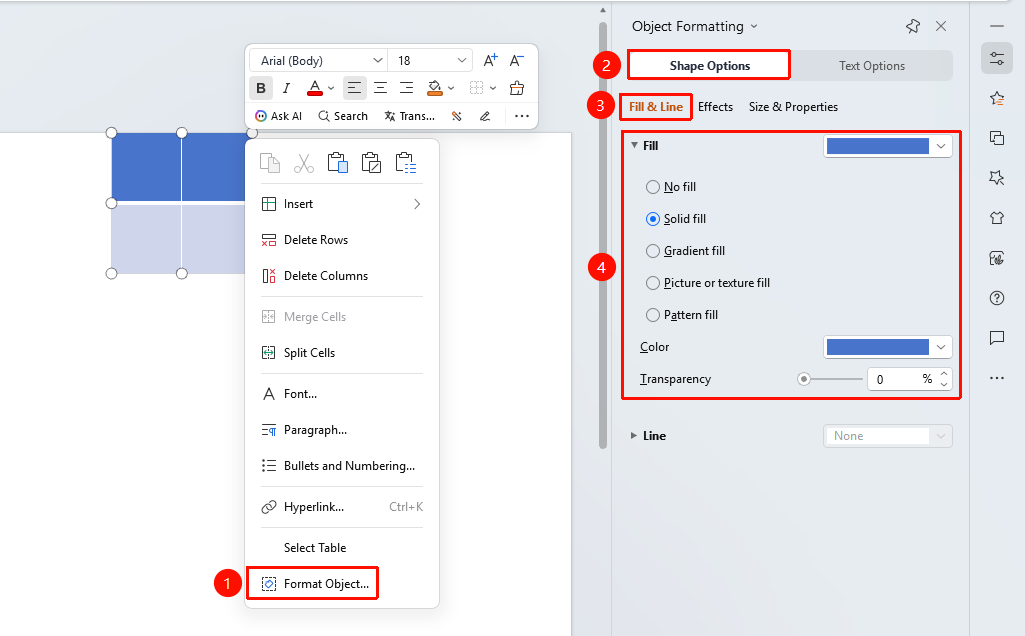Select the No fill radio button
The image size is (1025, 636).
pos(652,187)
